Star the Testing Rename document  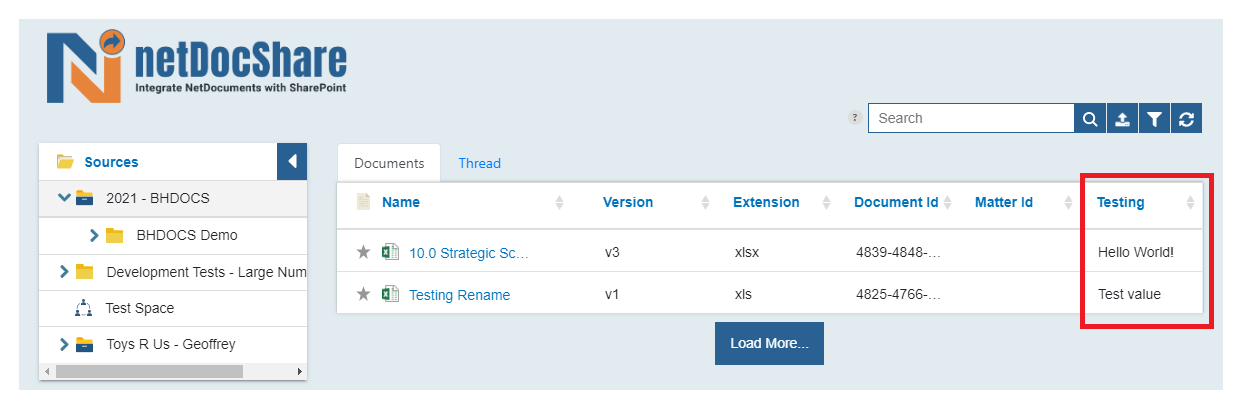[x=363, y=294]
